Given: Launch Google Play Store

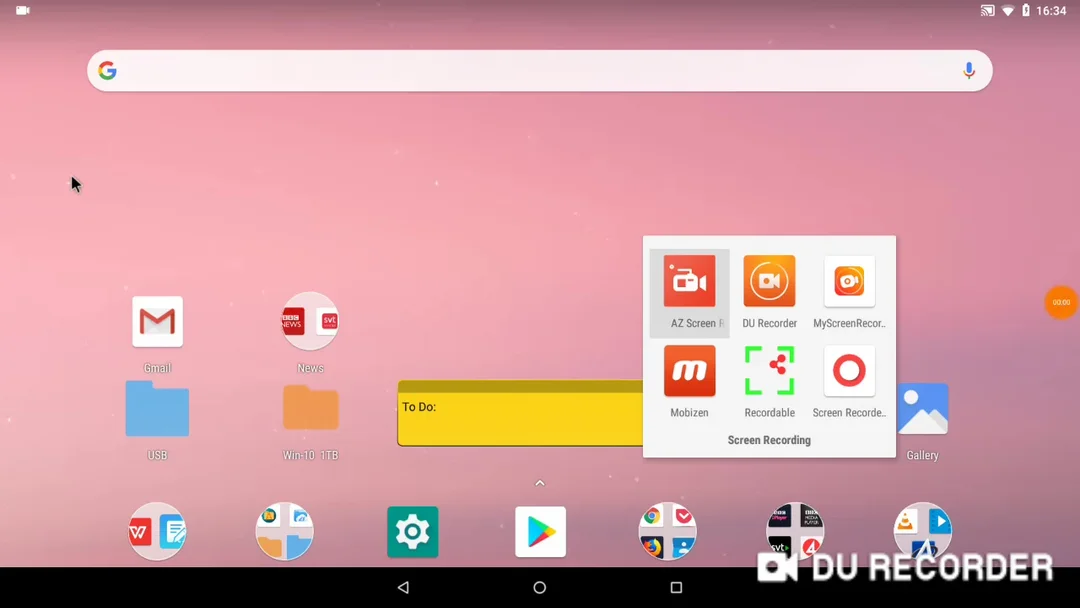Looking at the screenshot, I should (x=541, y=532).
